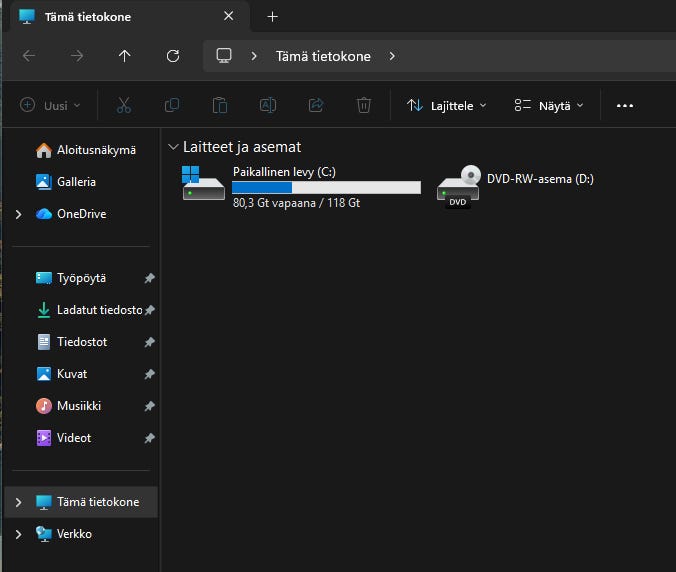Select Galleria in the navigation pane
Screen dimensions: 676x572
pyautogui.click(x=76, y=182)
